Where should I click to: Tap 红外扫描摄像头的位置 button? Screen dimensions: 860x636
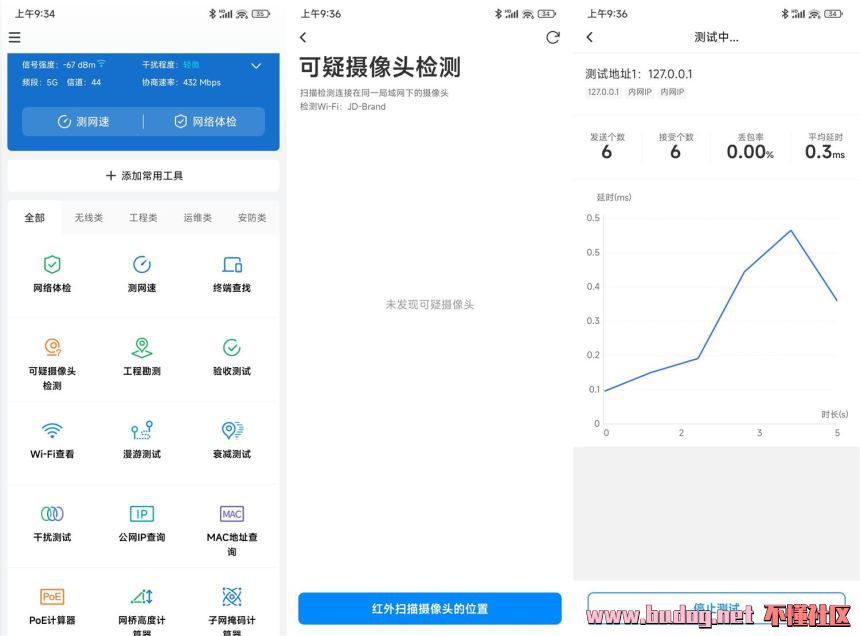(430, 608)
